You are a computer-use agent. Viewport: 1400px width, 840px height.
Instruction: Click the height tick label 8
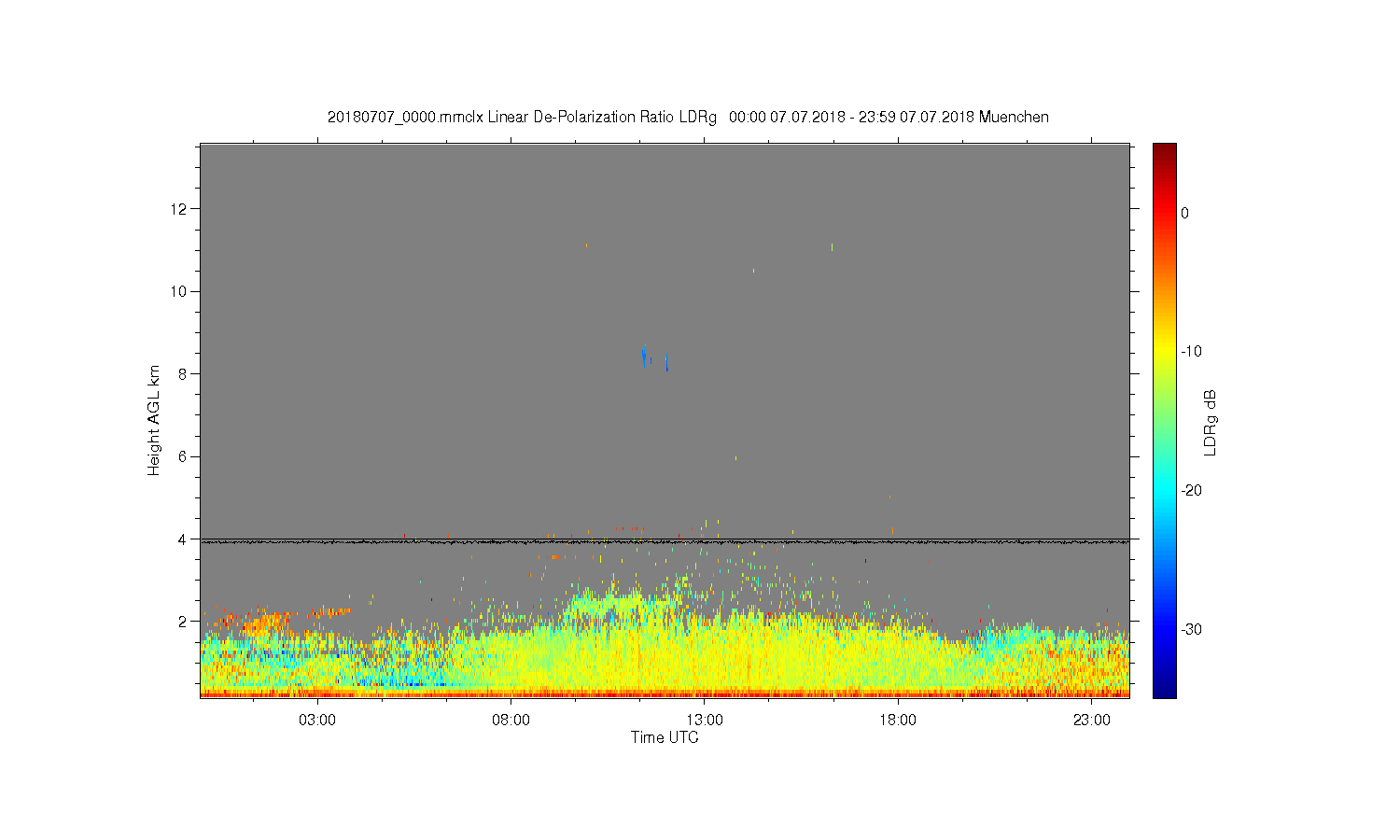183,373
